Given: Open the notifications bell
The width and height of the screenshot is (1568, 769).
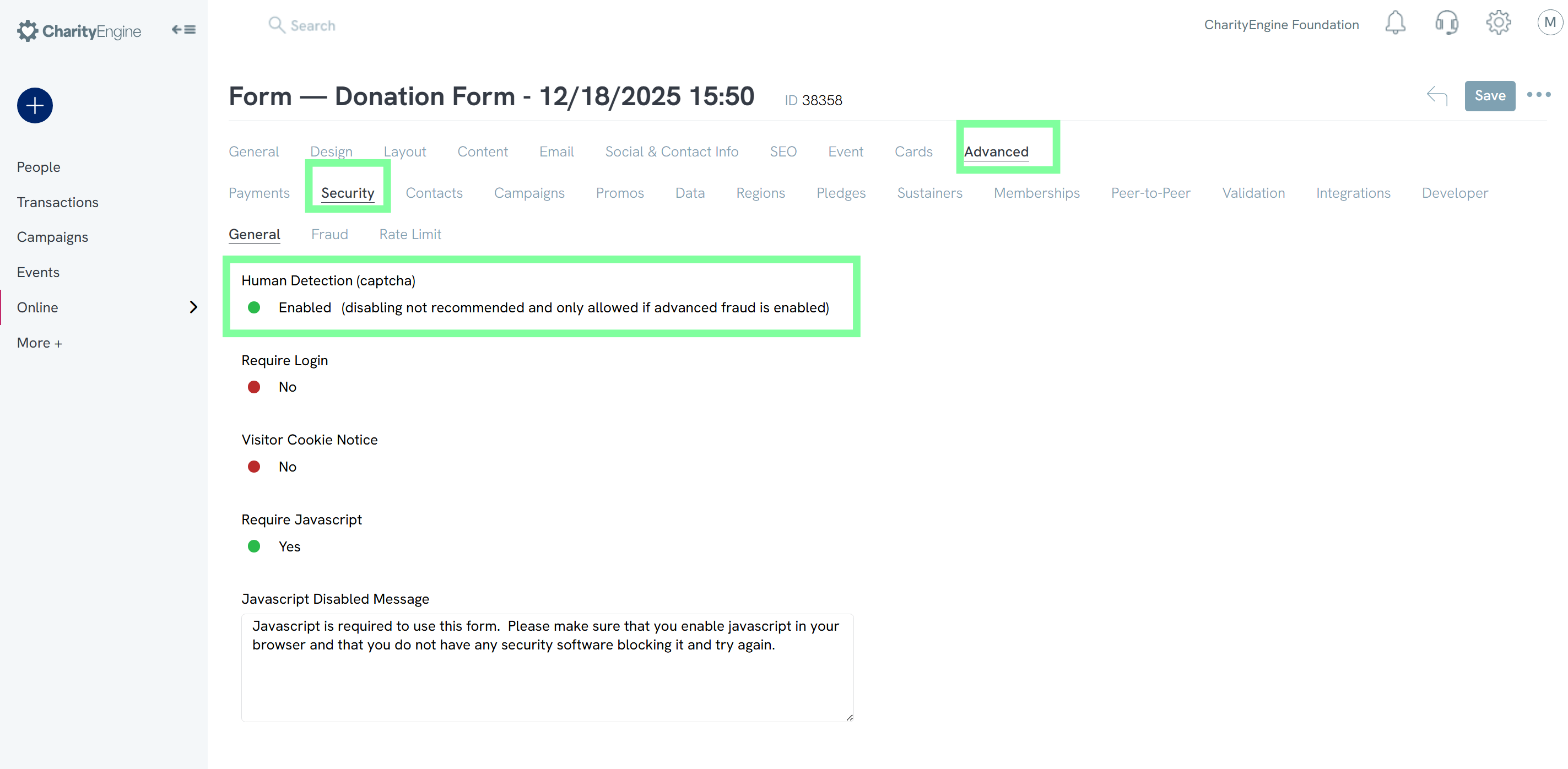Looking at the screenshot, I should pyautogui.click(x=1394, y=23).
